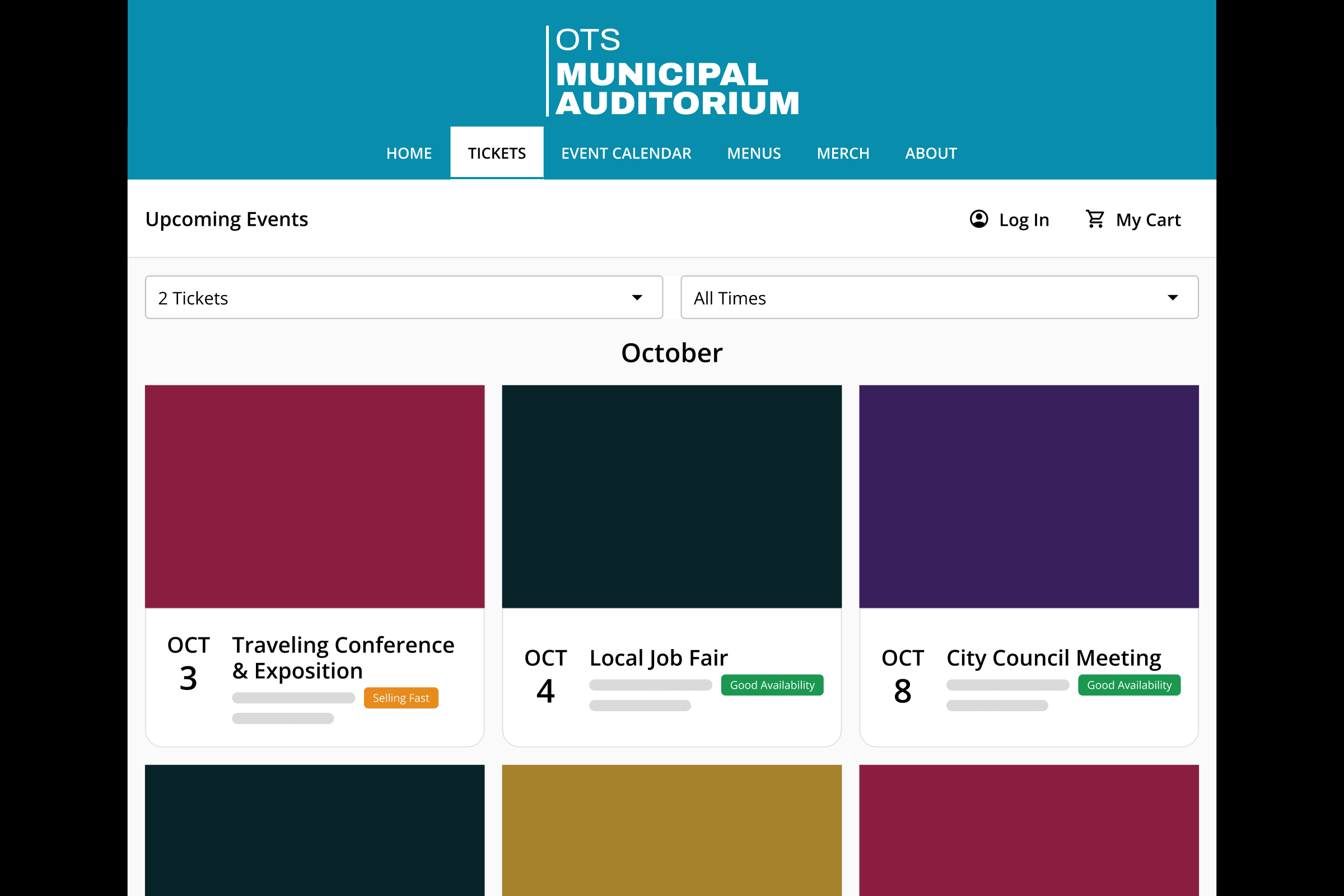Open the Traveling Conference & Exposition event title

[343, 657]
